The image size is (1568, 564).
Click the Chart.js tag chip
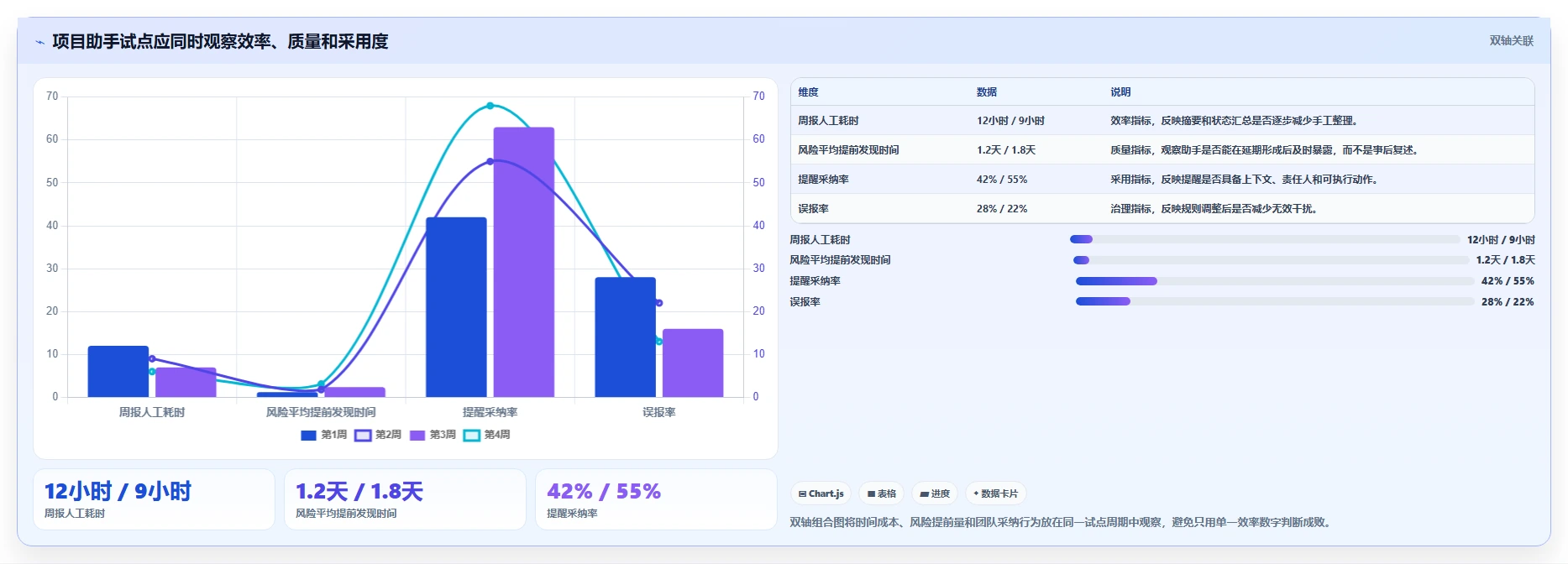pos(821,493)
